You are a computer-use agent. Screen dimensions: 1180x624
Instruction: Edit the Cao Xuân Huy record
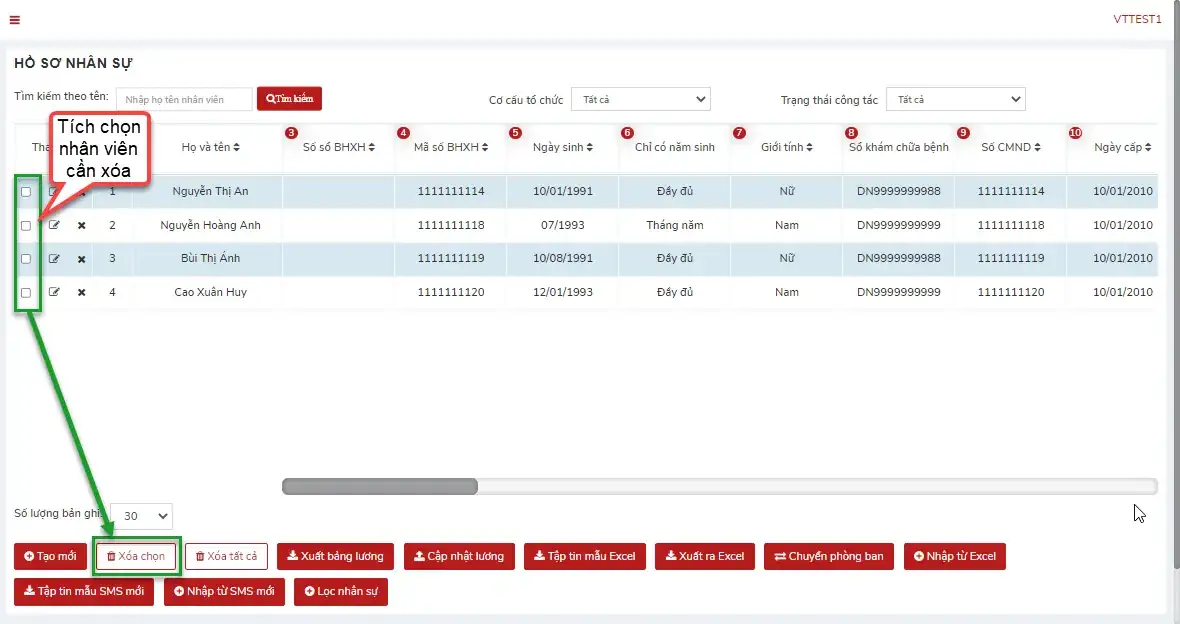tap(54, 292)
